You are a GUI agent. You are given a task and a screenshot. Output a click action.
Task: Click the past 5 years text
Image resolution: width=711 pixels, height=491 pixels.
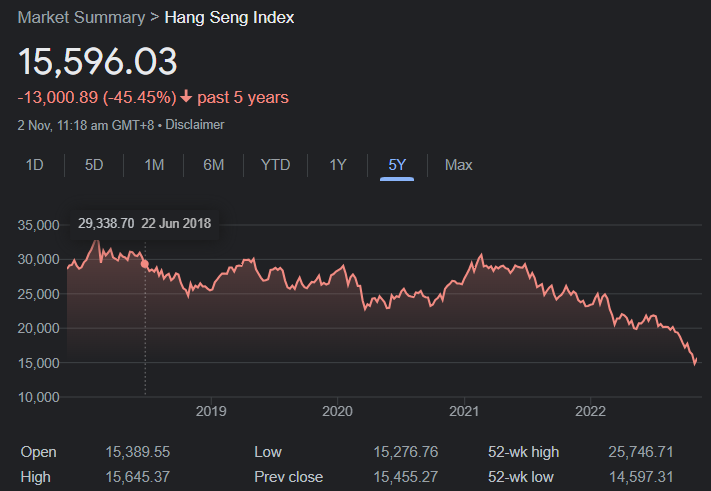[x=243, y=97]
